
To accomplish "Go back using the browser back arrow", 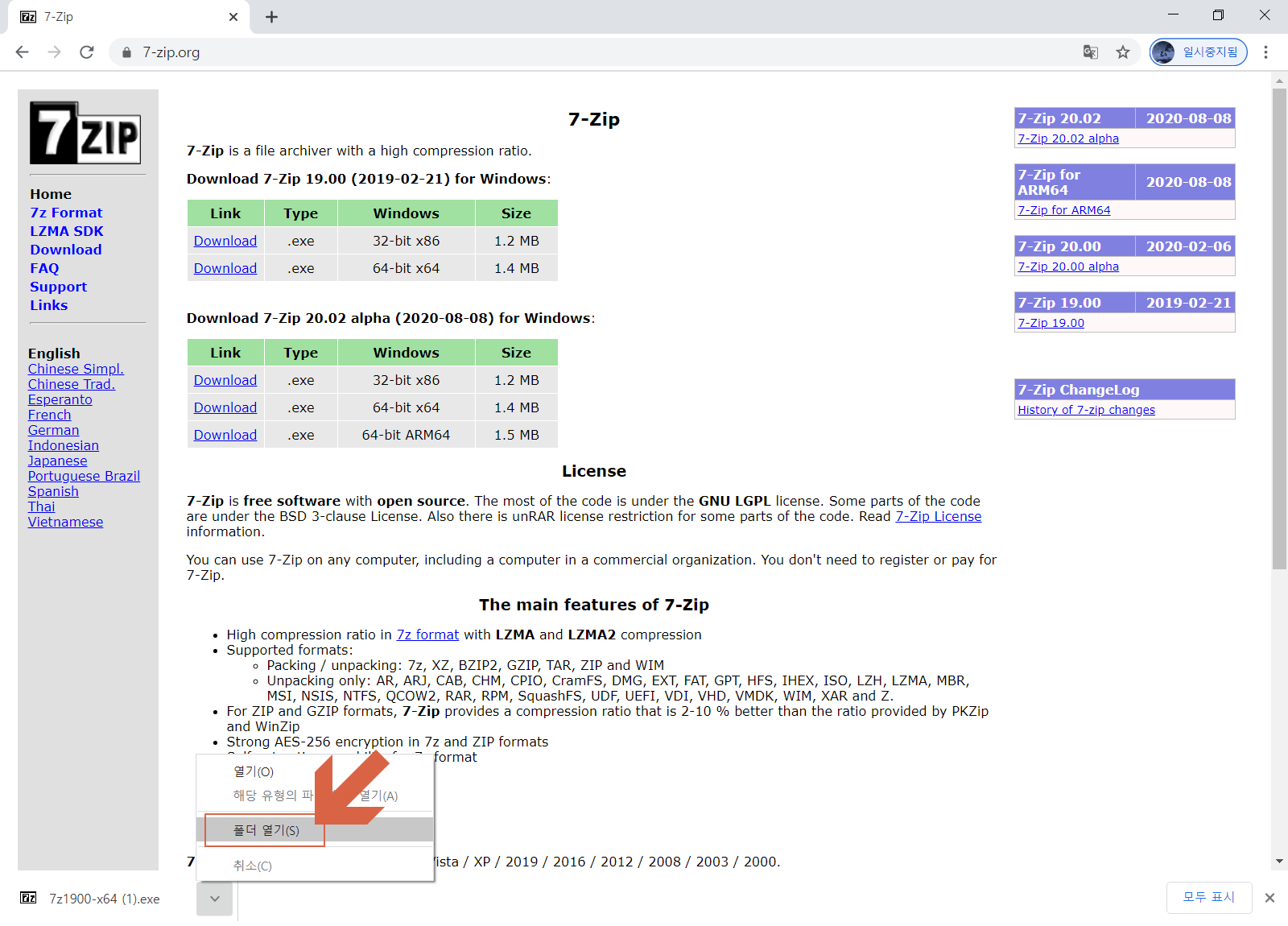I will click(x=23, y=52).
